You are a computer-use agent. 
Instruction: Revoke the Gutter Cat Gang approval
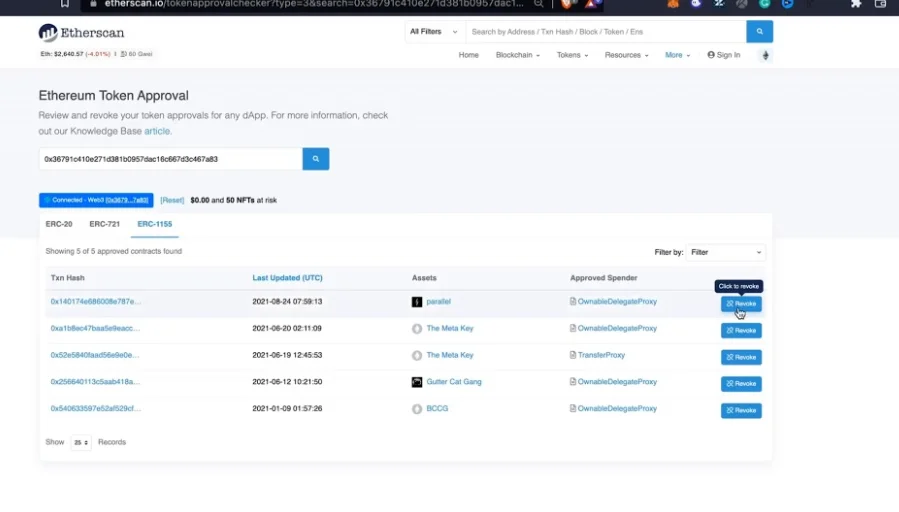pyautogui.click(x=741, y=384)
